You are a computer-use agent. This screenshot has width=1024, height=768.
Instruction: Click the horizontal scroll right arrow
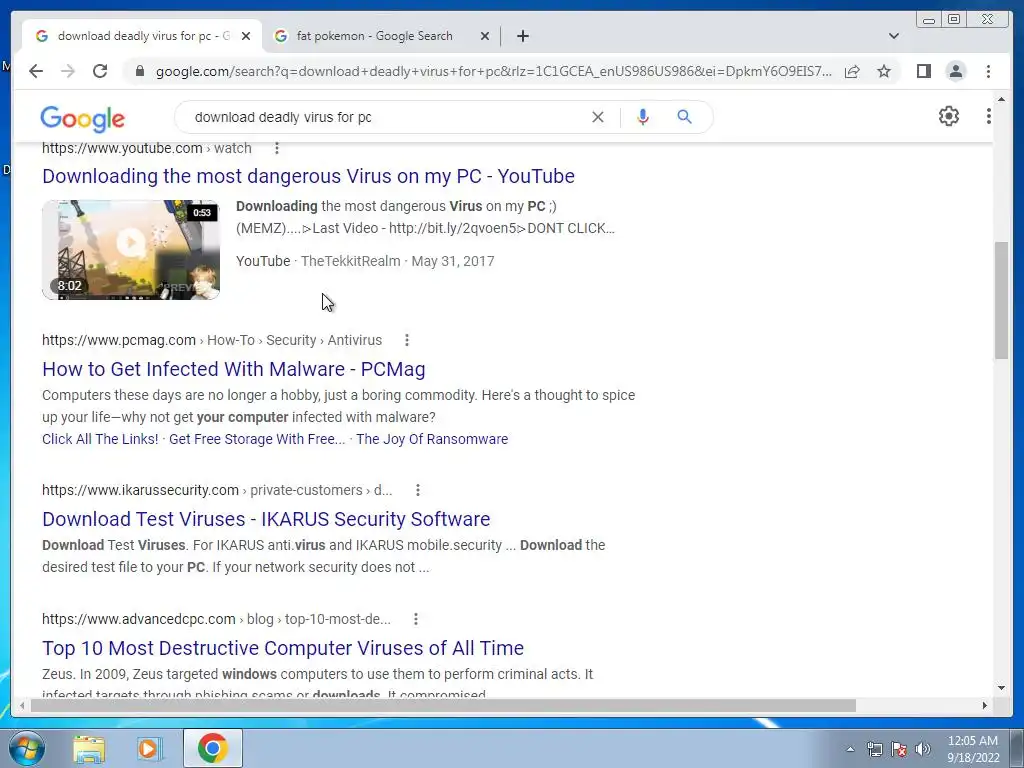pos(985,705)
